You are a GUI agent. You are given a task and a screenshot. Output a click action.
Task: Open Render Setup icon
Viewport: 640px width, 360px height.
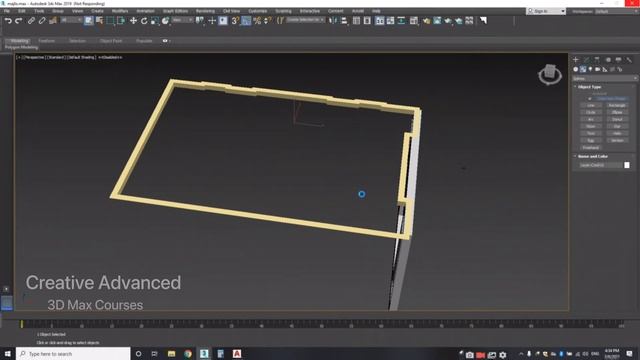tap(427, 21)
